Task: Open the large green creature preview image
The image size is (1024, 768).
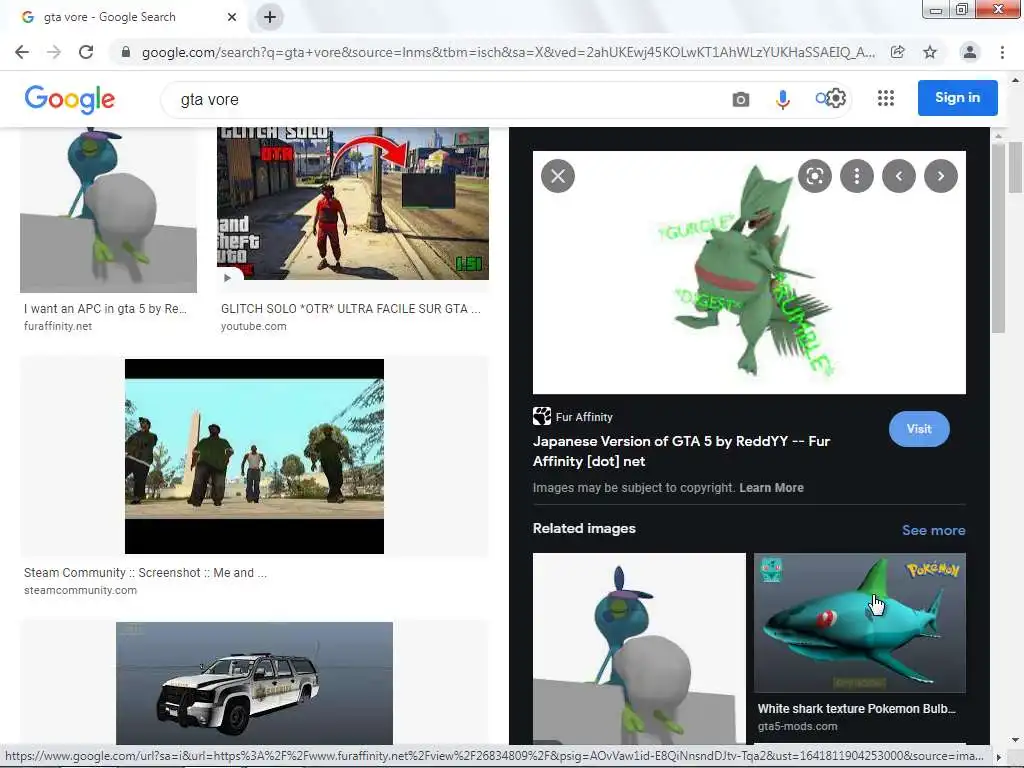Action: (x=749, y=272)
